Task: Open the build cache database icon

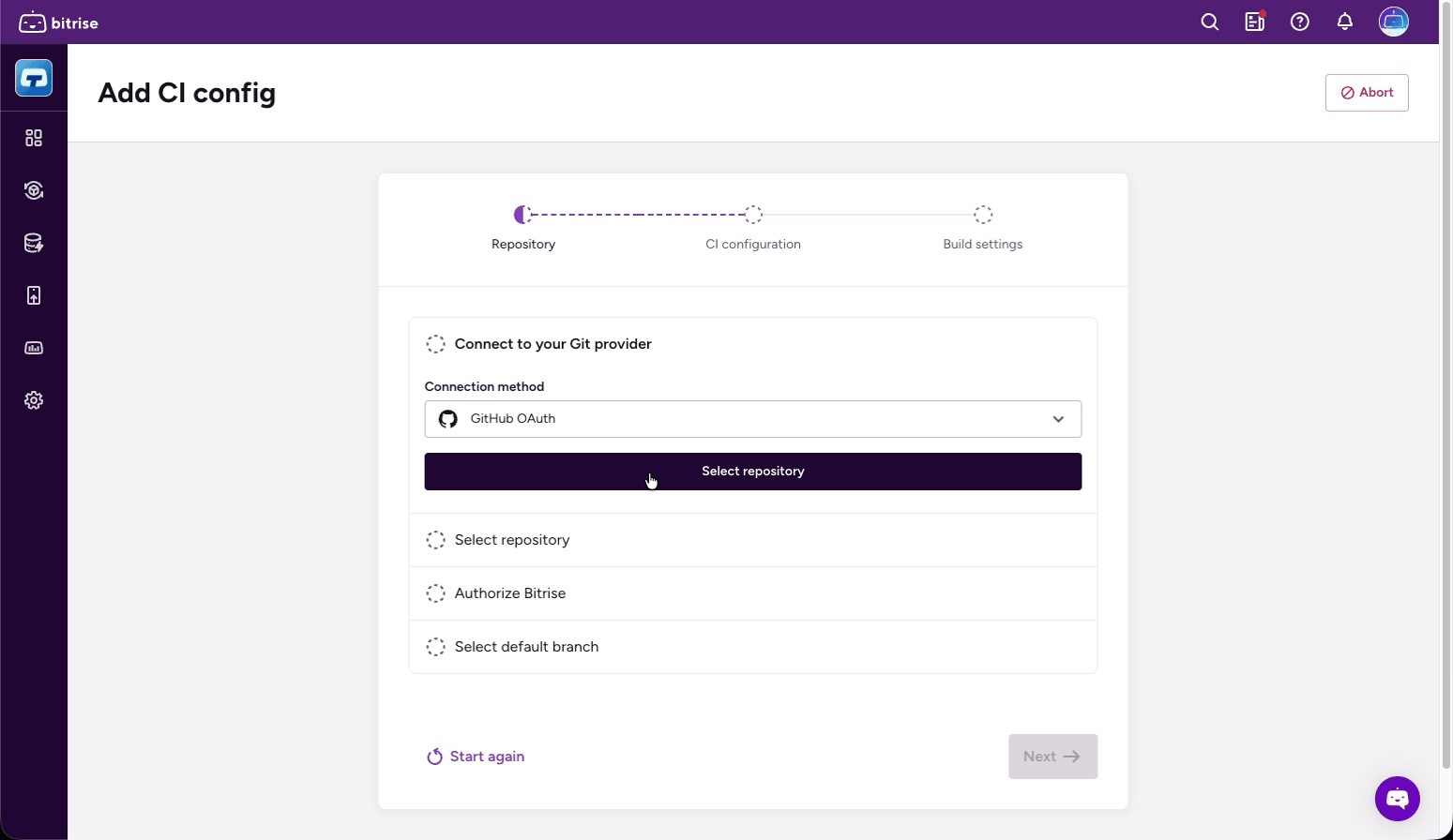Action: (34, 243)
